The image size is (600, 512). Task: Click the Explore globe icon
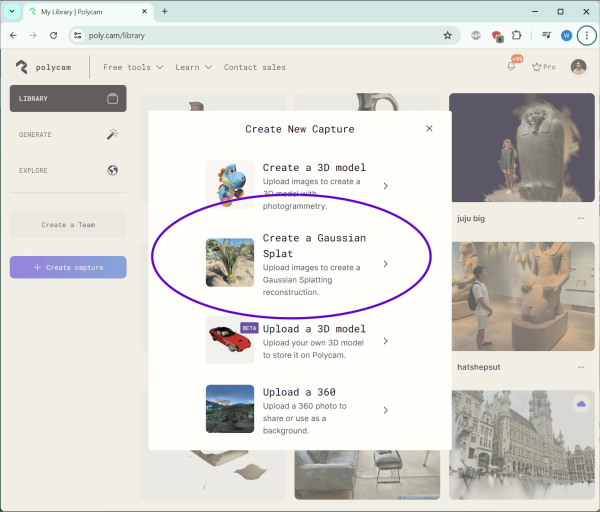[x=112, y=170]
